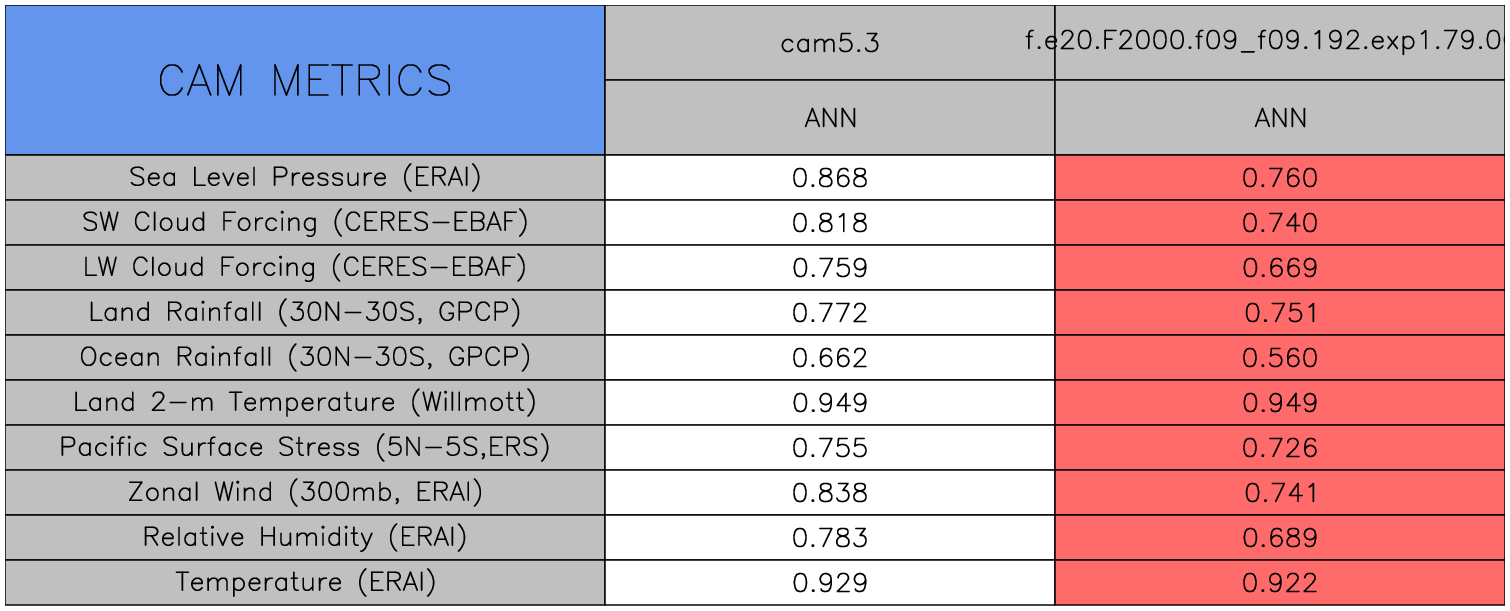
Task: Select the cam5.3 value 0.662
Action: tap(830, 358)
